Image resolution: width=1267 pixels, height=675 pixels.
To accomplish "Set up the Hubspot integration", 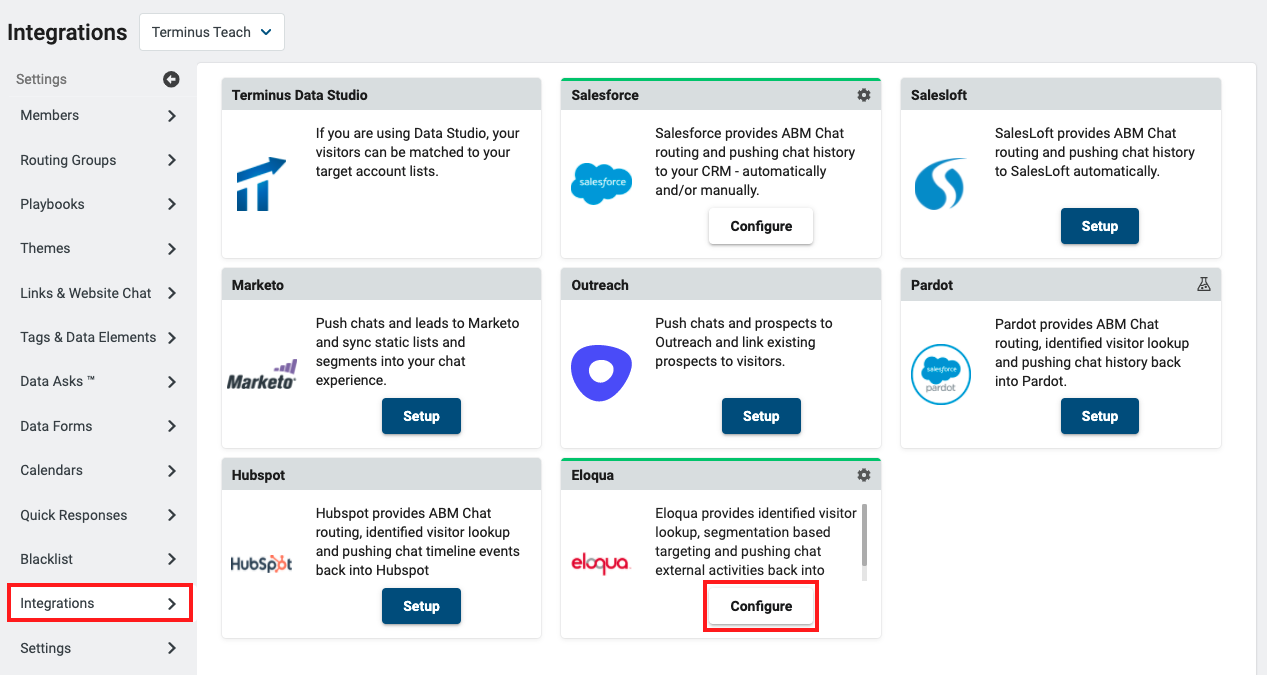I will (x=421, y=606).
